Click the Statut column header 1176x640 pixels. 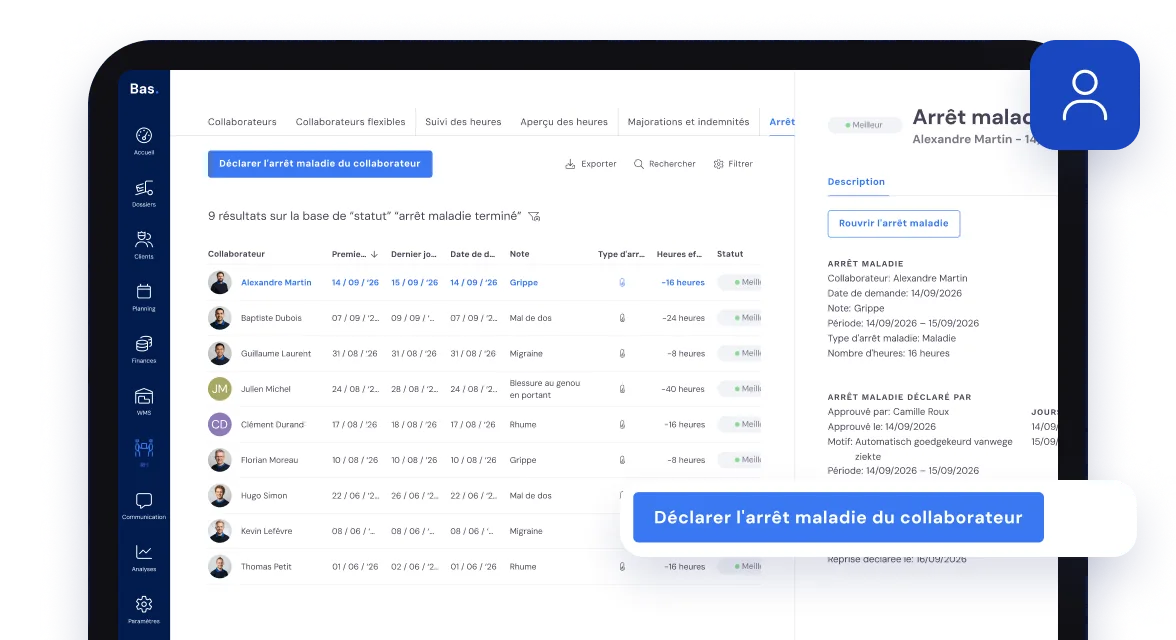tap(730, 254)
